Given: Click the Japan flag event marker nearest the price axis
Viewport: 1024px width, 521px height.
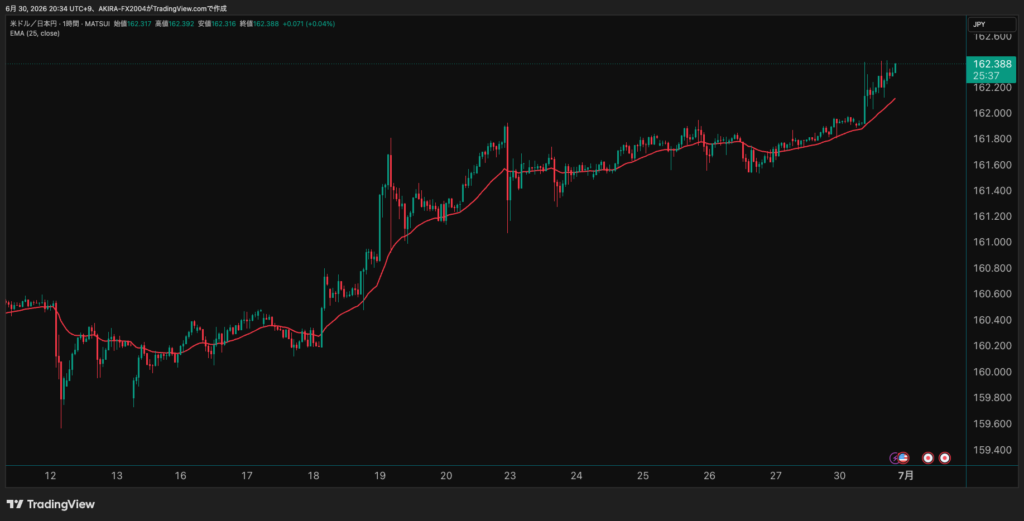Looking at the screenshot, I should [x=944, y=458].
